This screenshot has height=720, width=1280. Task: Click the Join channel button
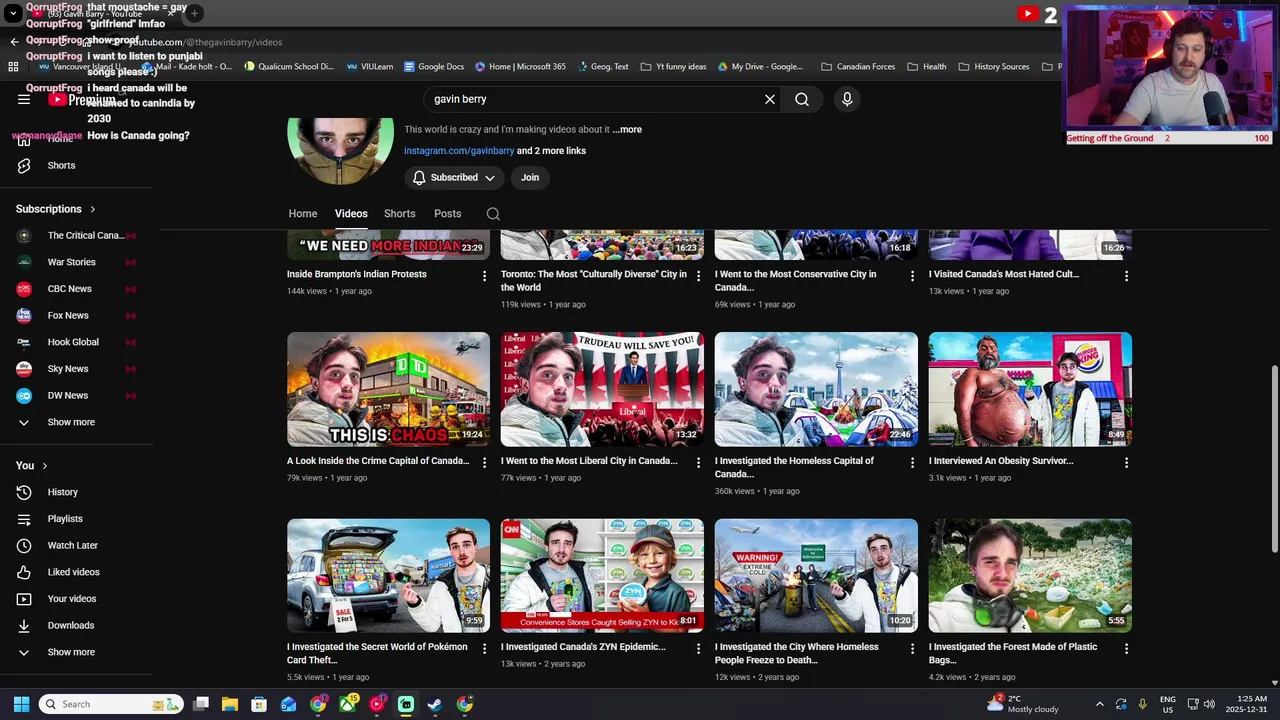click(x=530, y=178)
